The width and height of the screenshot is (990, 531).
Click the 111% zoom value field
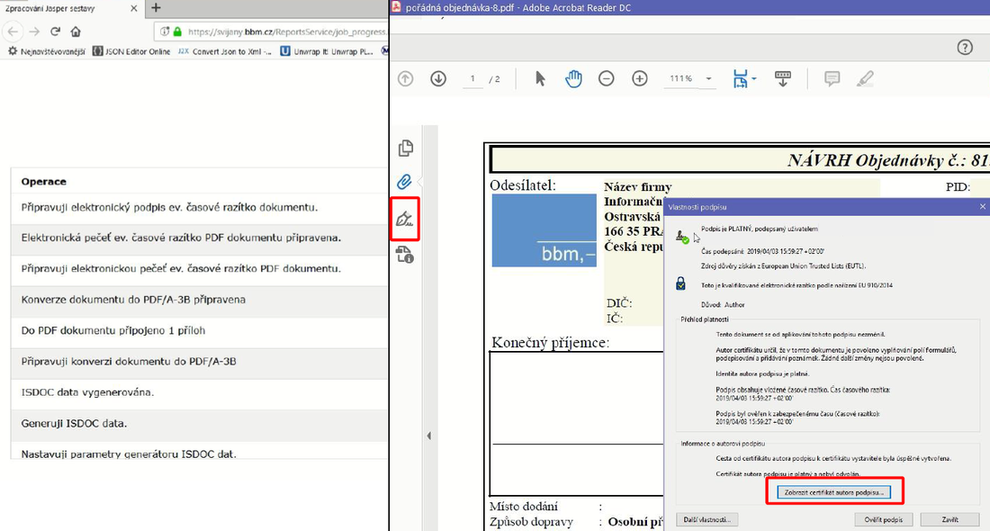pos(681,79)
